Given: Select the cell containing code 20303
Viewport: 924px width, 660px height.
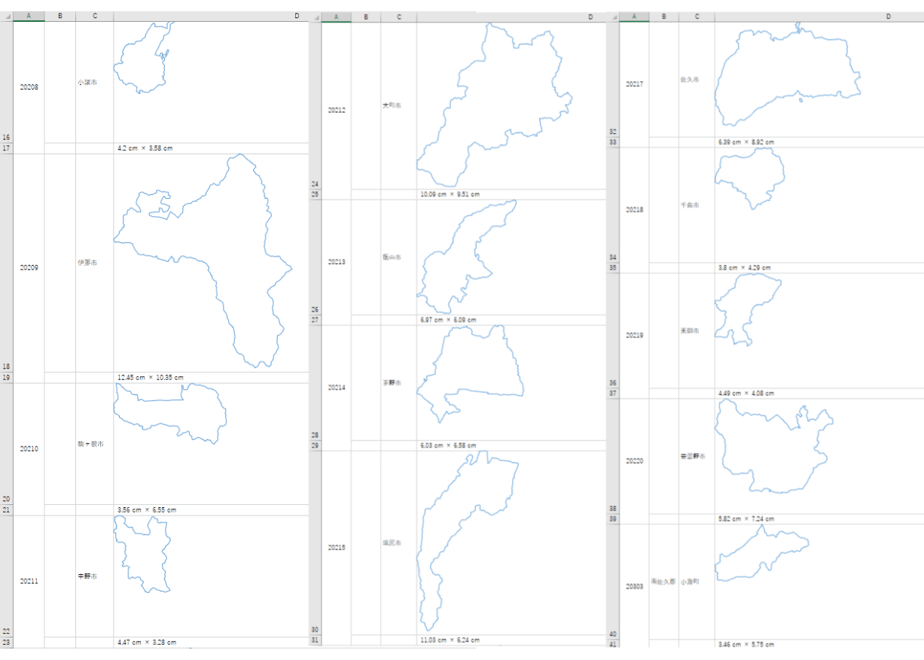Looking at the screenshot, I should pos(634,586).
